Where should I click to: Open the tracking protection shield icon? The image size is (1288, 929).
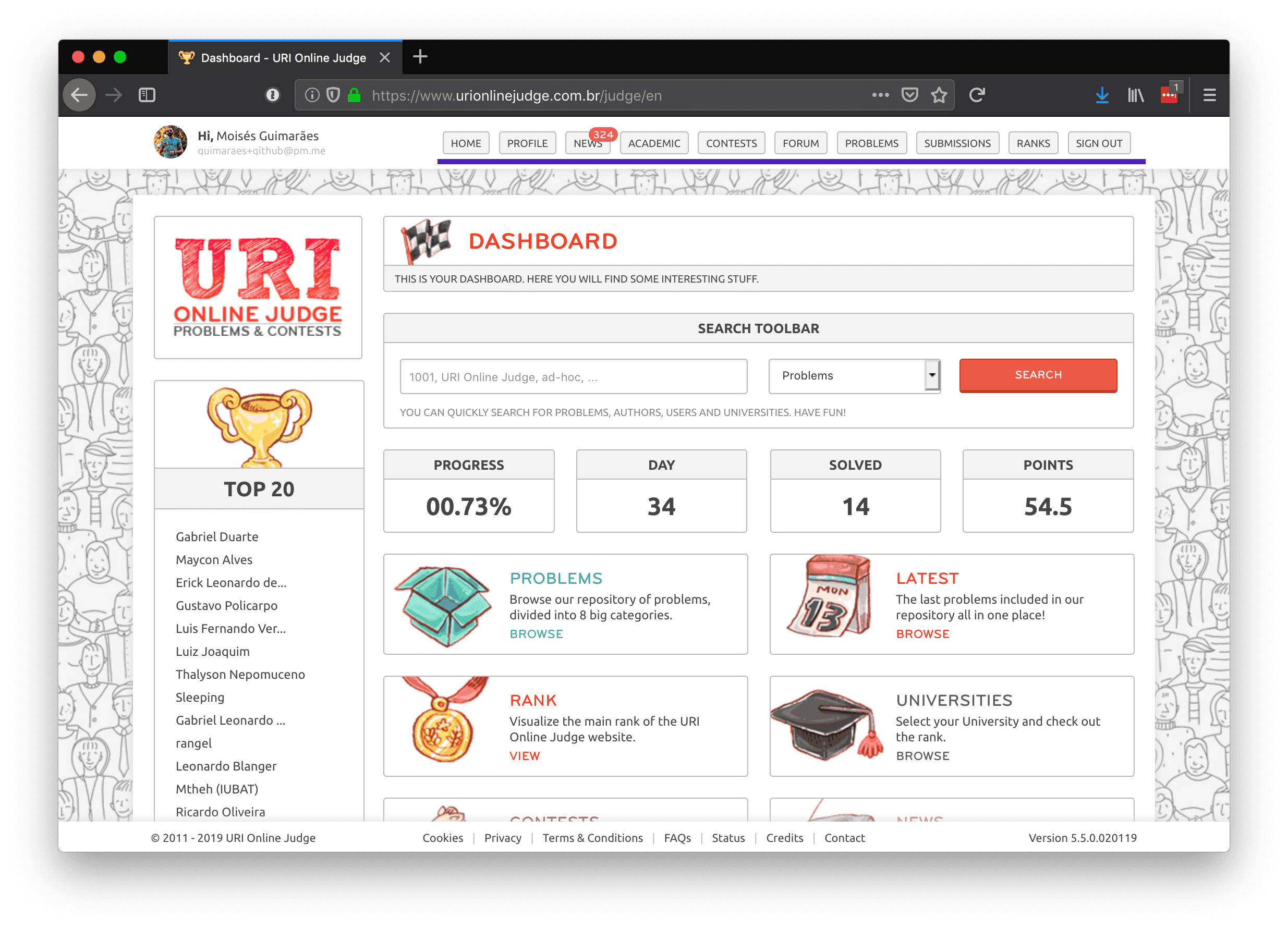pos(333,95)
